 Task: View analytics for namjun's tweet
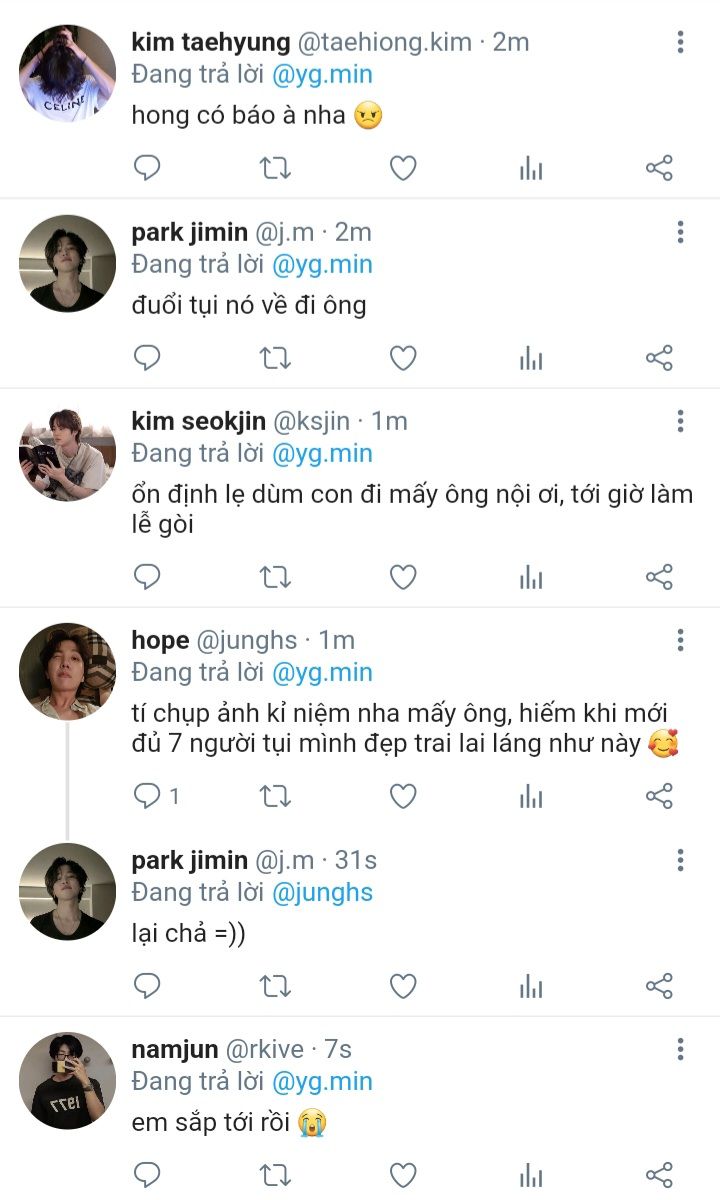[x=531, y=1174]
